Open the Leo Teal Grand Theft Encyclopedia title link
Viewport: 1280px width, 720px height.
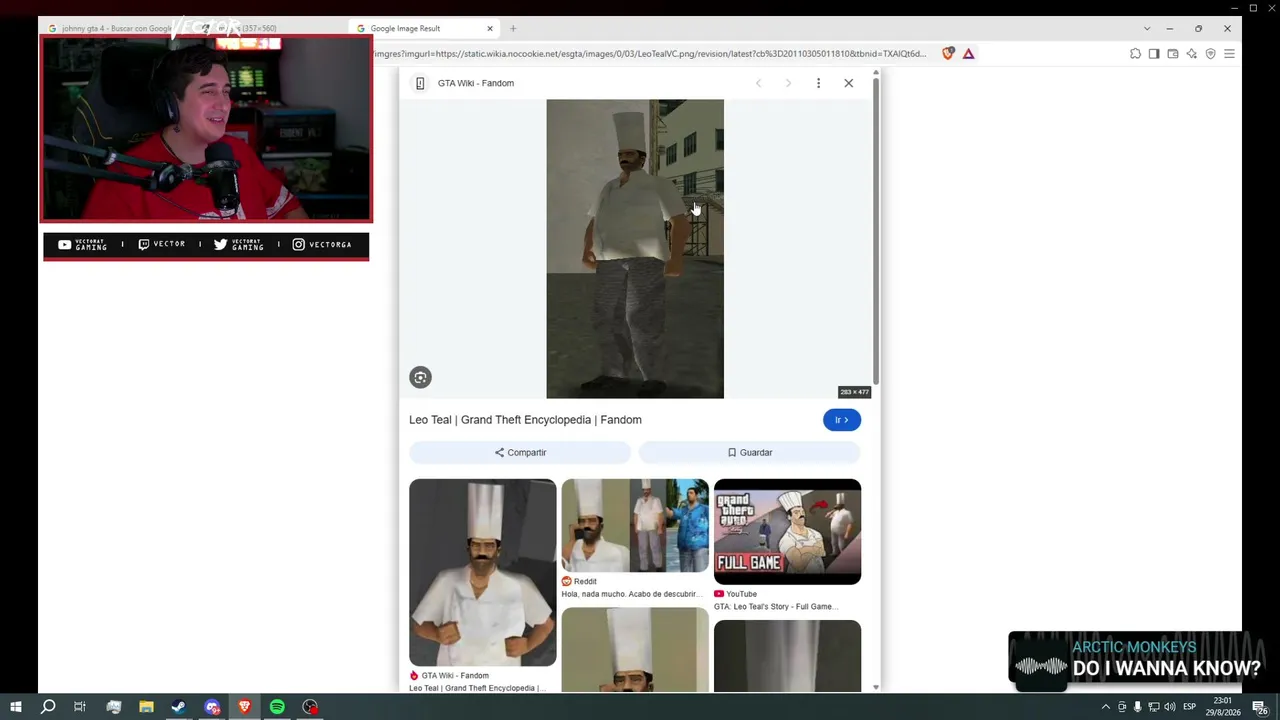pyautogui.click(x=525, y=420)
